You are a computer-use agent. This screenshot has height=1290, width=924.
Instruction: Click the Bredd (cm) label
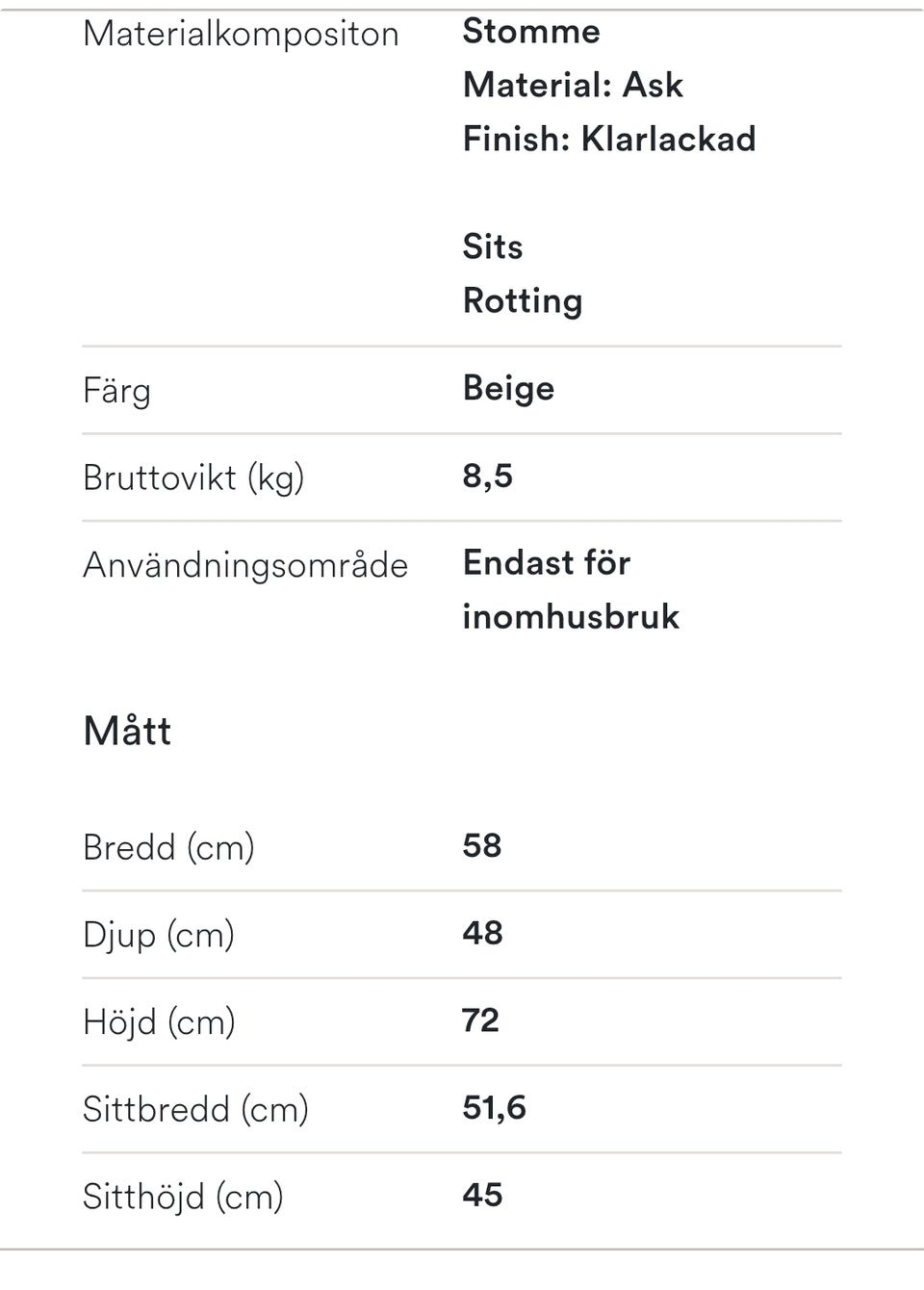[x=168, y=847]
